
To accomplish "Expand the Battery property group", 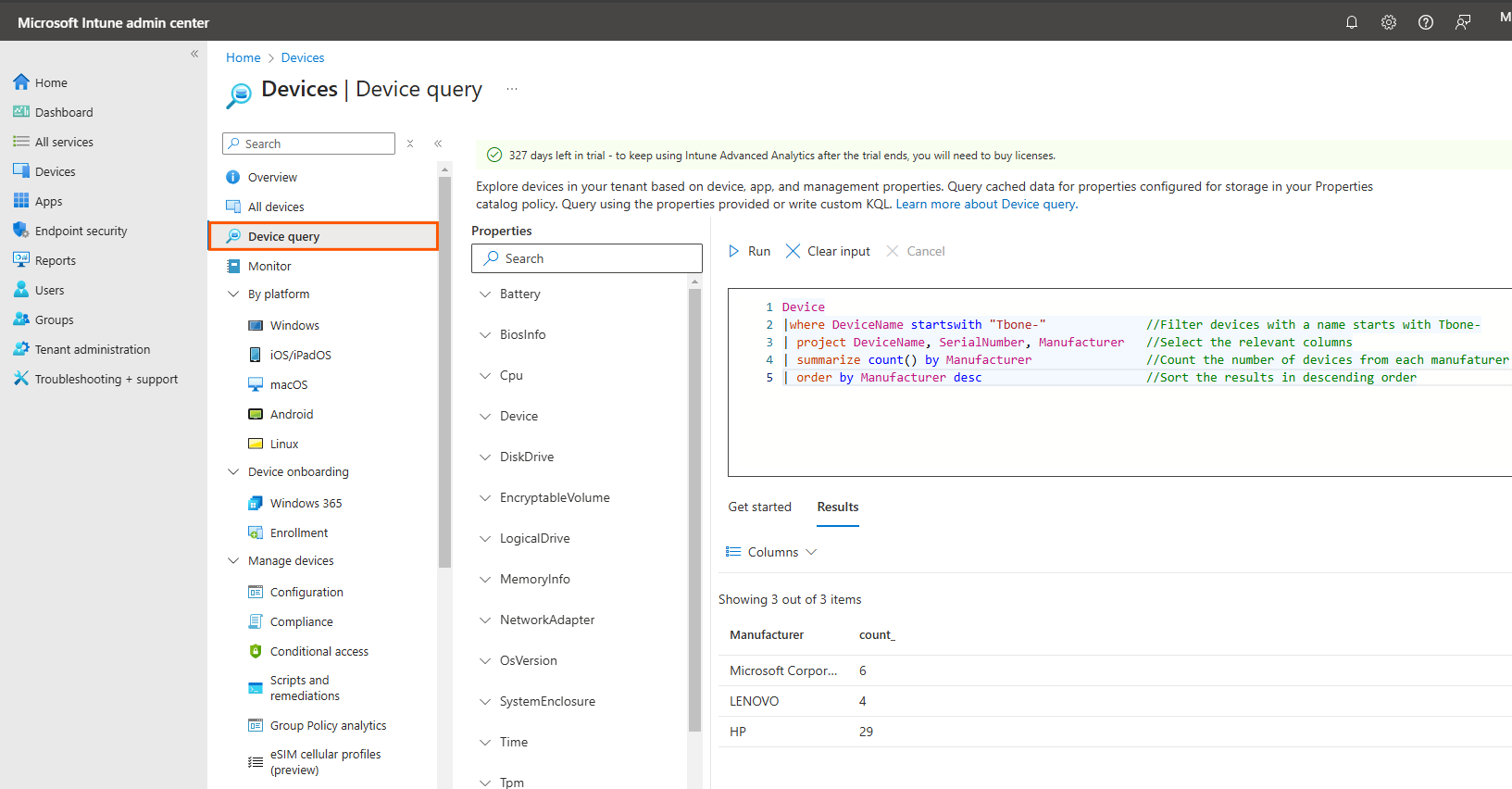I will click(x=485, y=294).
